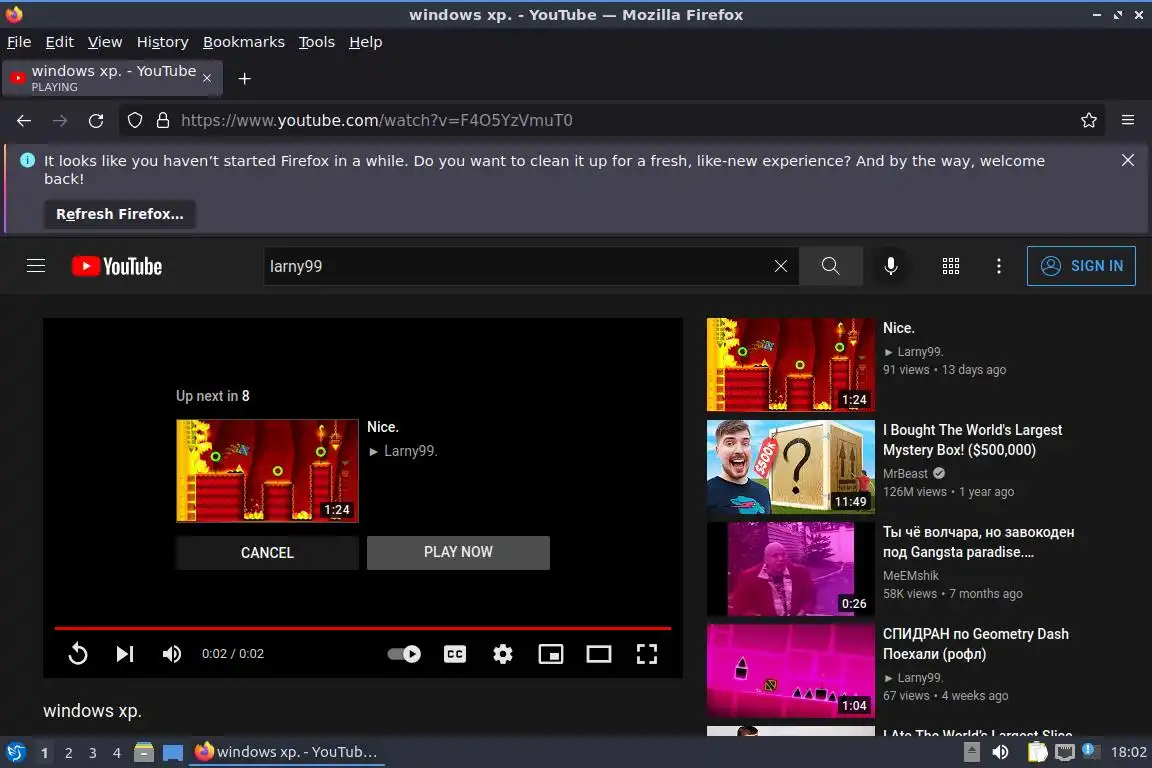The height and width of the screenshot is (768, 1152).
Task: Open I Bought The World's Largest Mystery Box title
Action: tap(972, 439)
